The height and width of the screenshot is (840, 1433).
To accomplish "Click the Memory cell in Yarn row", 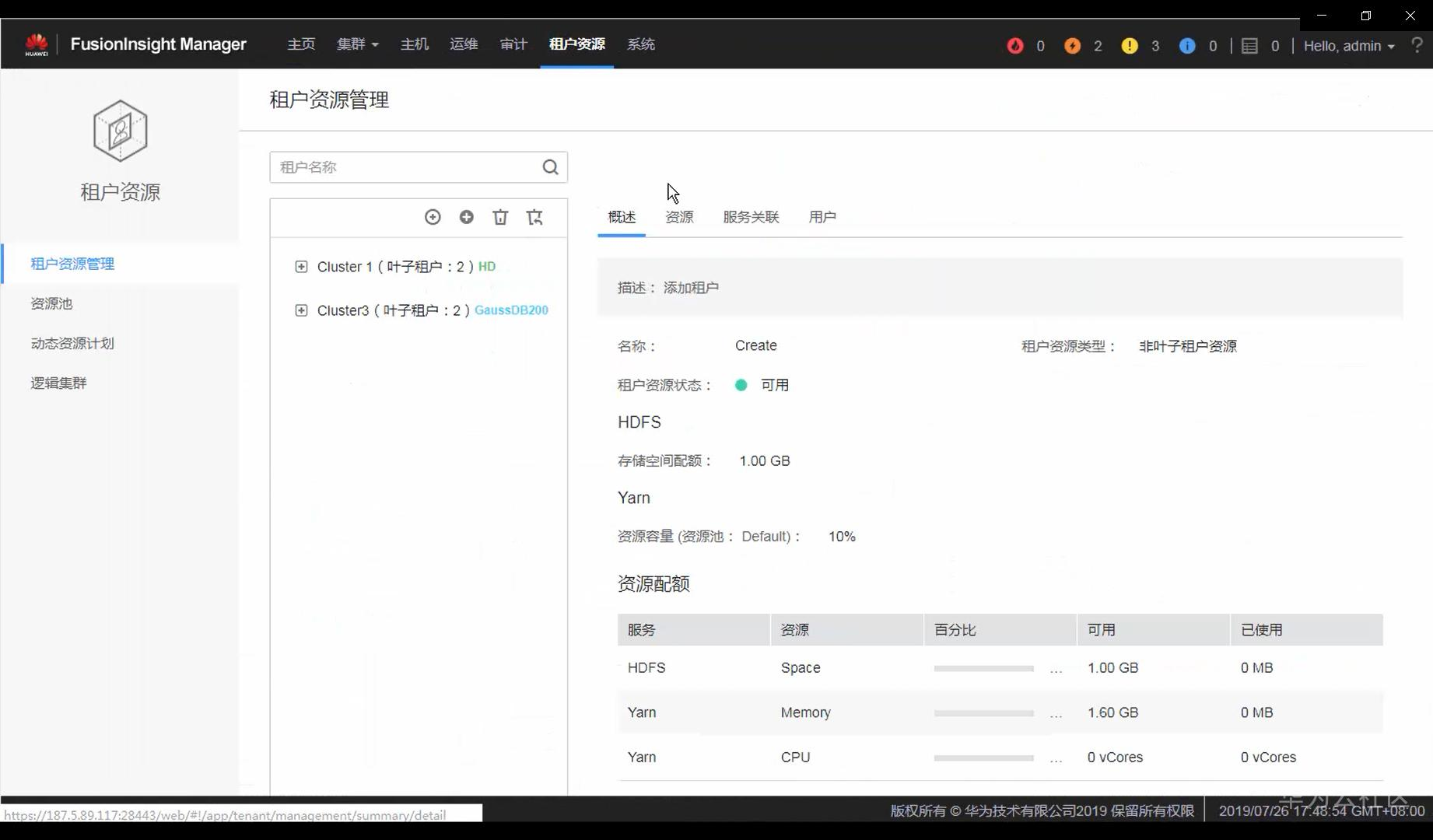I will 806,712.
